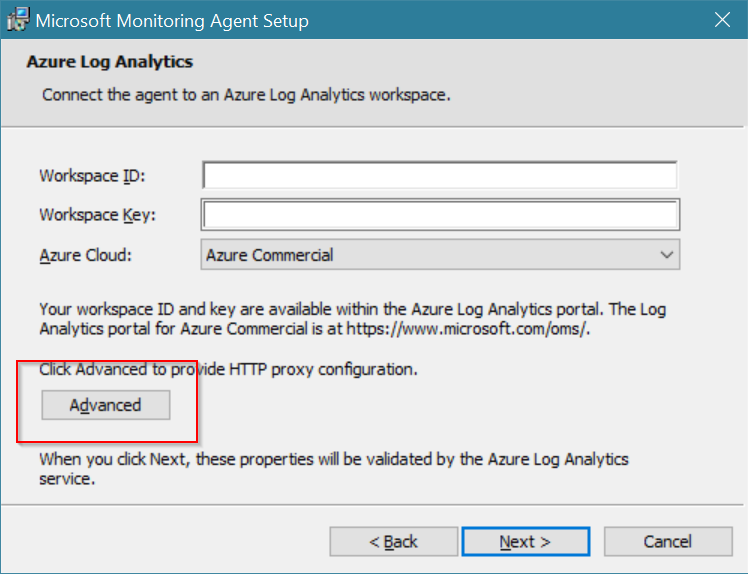
Task: Focus the Workspace Key text box
Action: (440, 215)
